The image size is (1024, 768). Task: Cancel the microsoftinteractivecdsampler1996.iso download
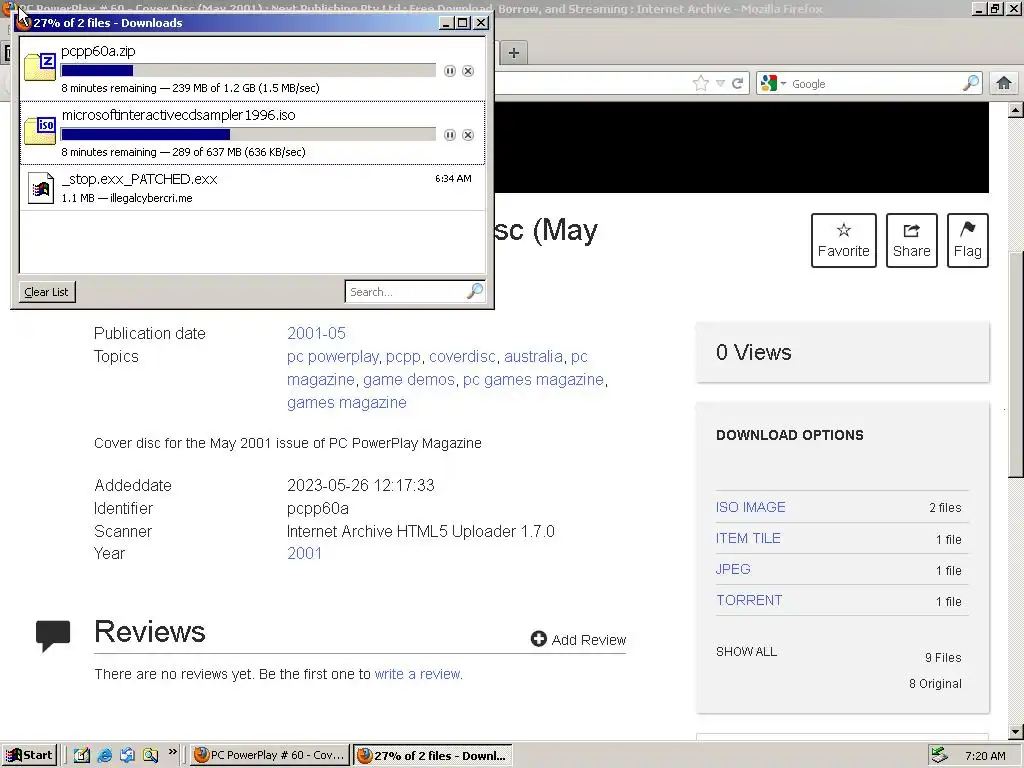click(468, 135)
